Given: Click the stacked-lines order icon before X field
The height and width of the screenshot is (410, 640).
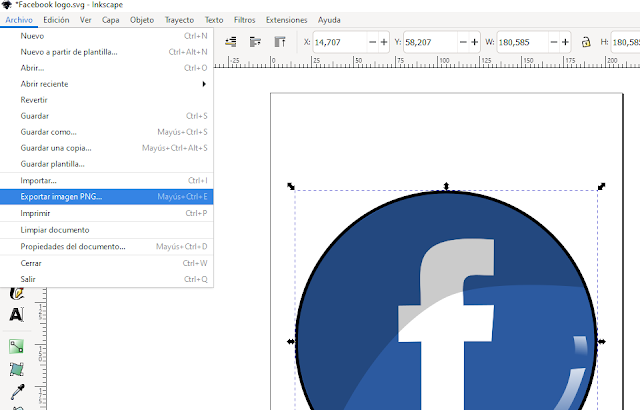Looking at the screenshot, I should [x=231, y=42].
